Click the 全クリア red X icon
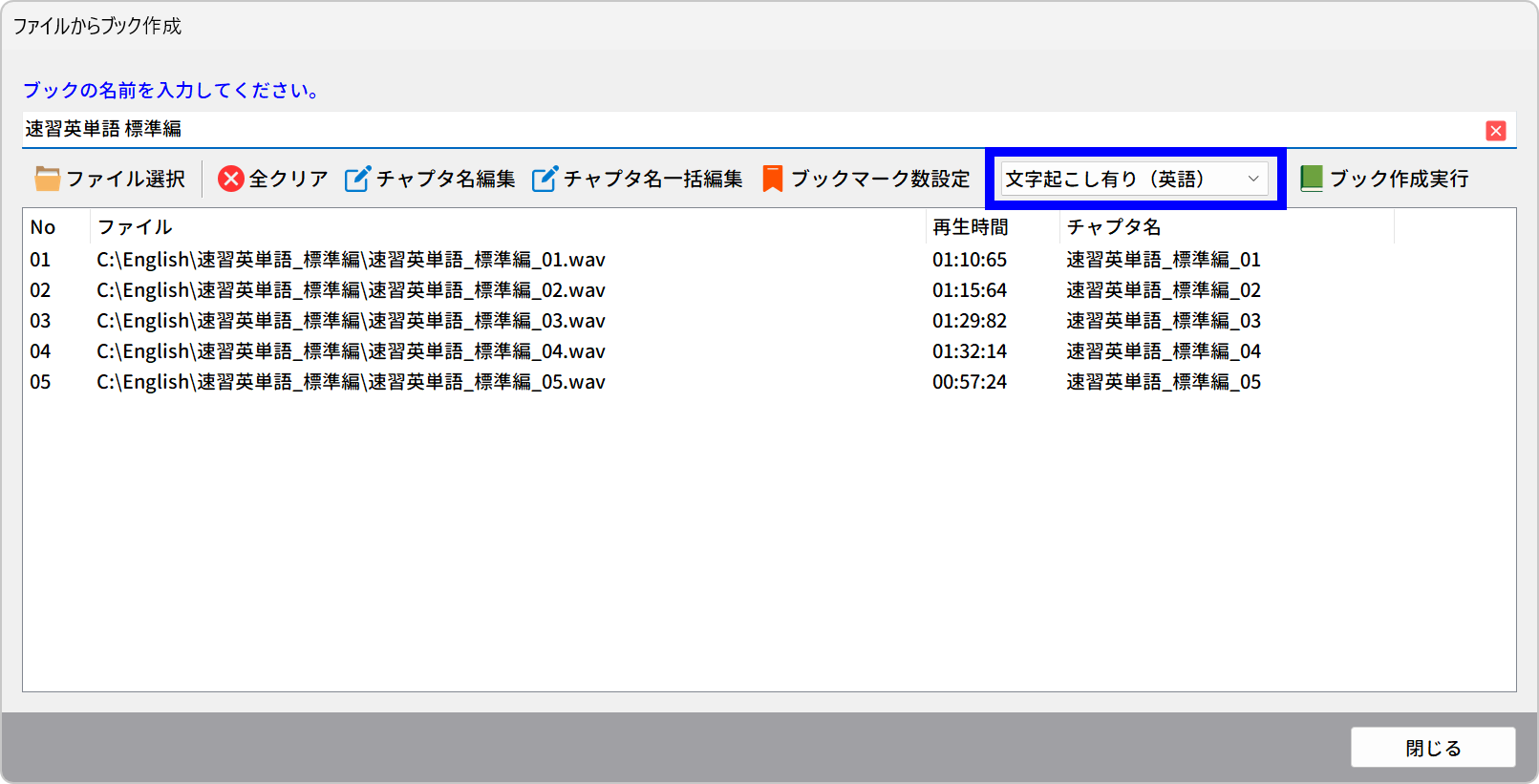The height and width of the screenshot is (784, 1539). point(231,179)
